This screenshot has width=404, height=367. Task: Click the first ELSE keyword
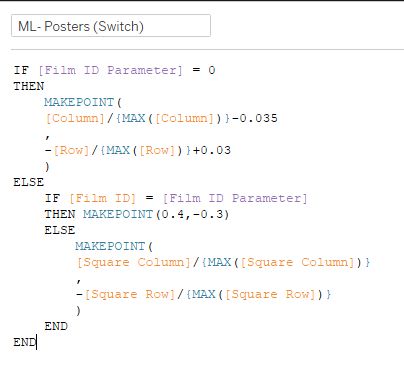pyautogui.click(x=29, y=182)
